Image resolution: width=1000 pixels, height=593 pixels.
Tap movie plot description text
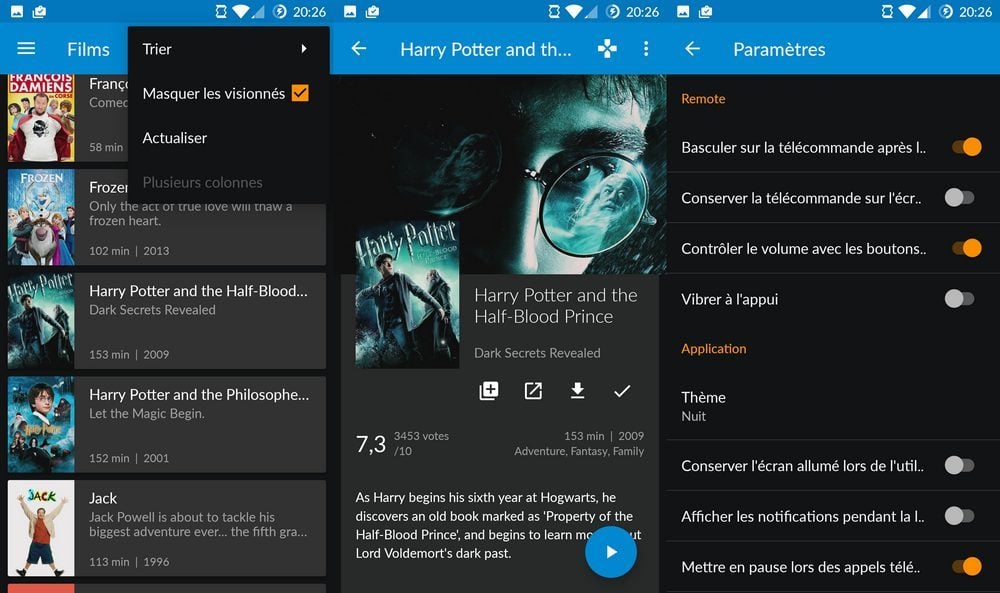(498, 525)
